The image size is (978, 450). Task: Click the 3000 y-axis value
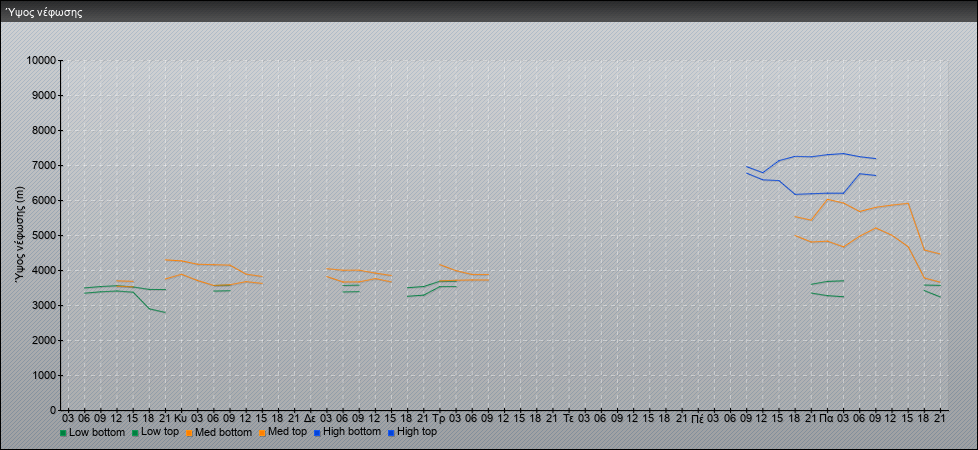(43, 305)
